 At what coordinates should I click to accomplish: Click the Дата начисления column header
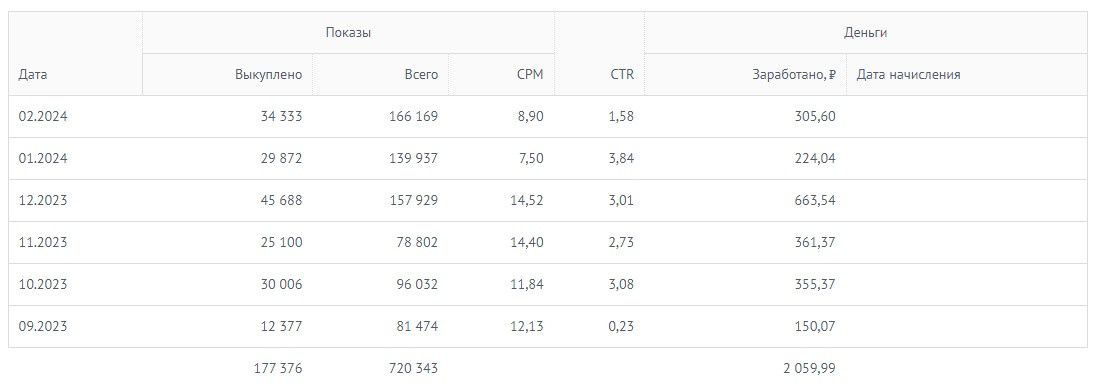pyautogui.click(x=908, y=75)
